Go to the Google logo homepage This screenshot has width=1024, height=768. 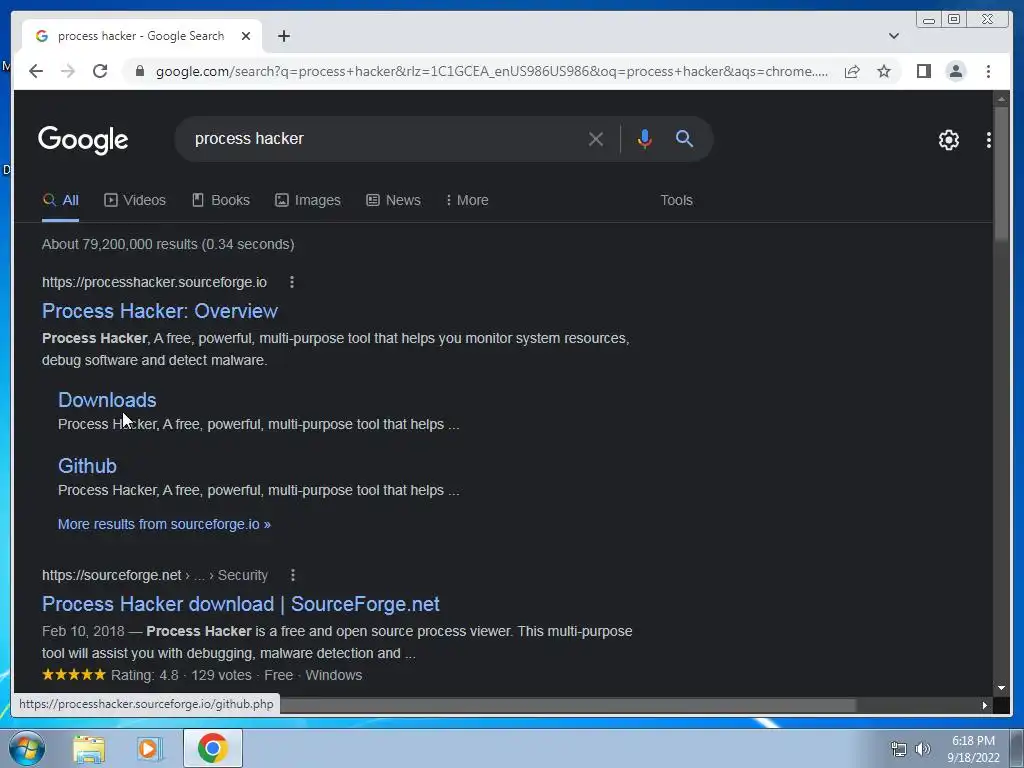point(83,140)
